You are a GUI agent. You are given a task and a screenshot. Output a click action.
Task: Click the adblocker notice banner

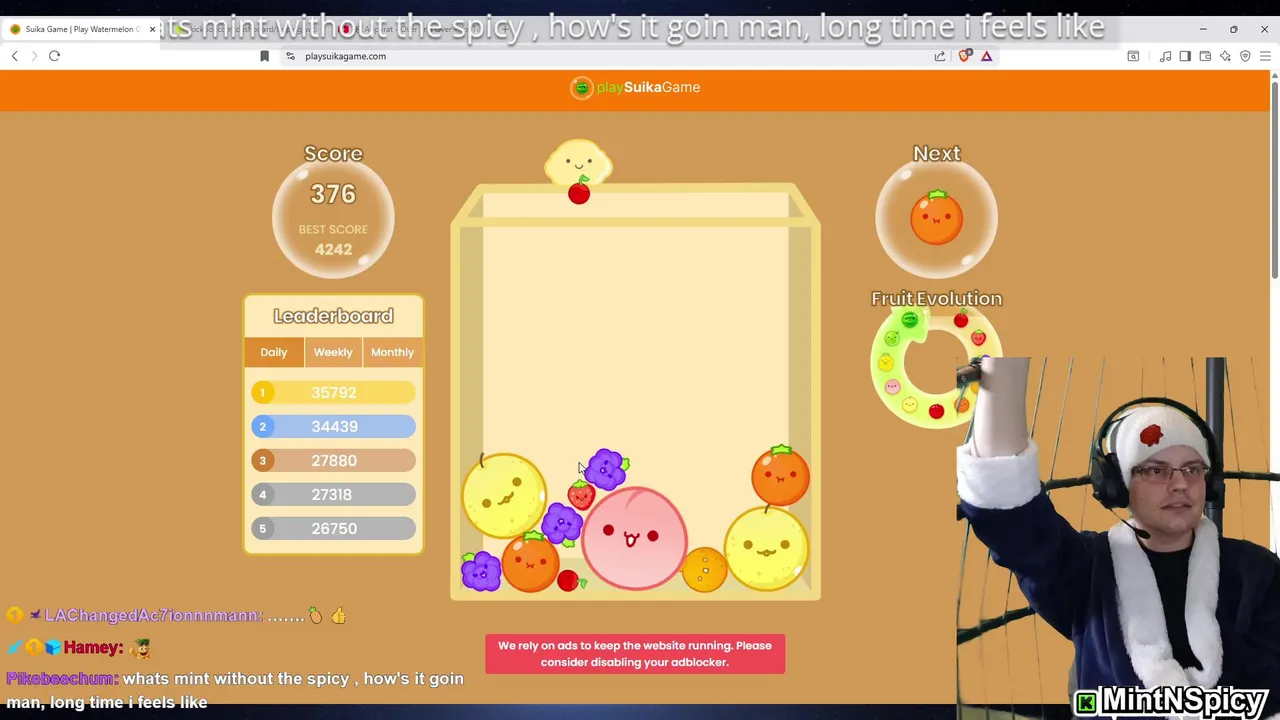point(635,654)
